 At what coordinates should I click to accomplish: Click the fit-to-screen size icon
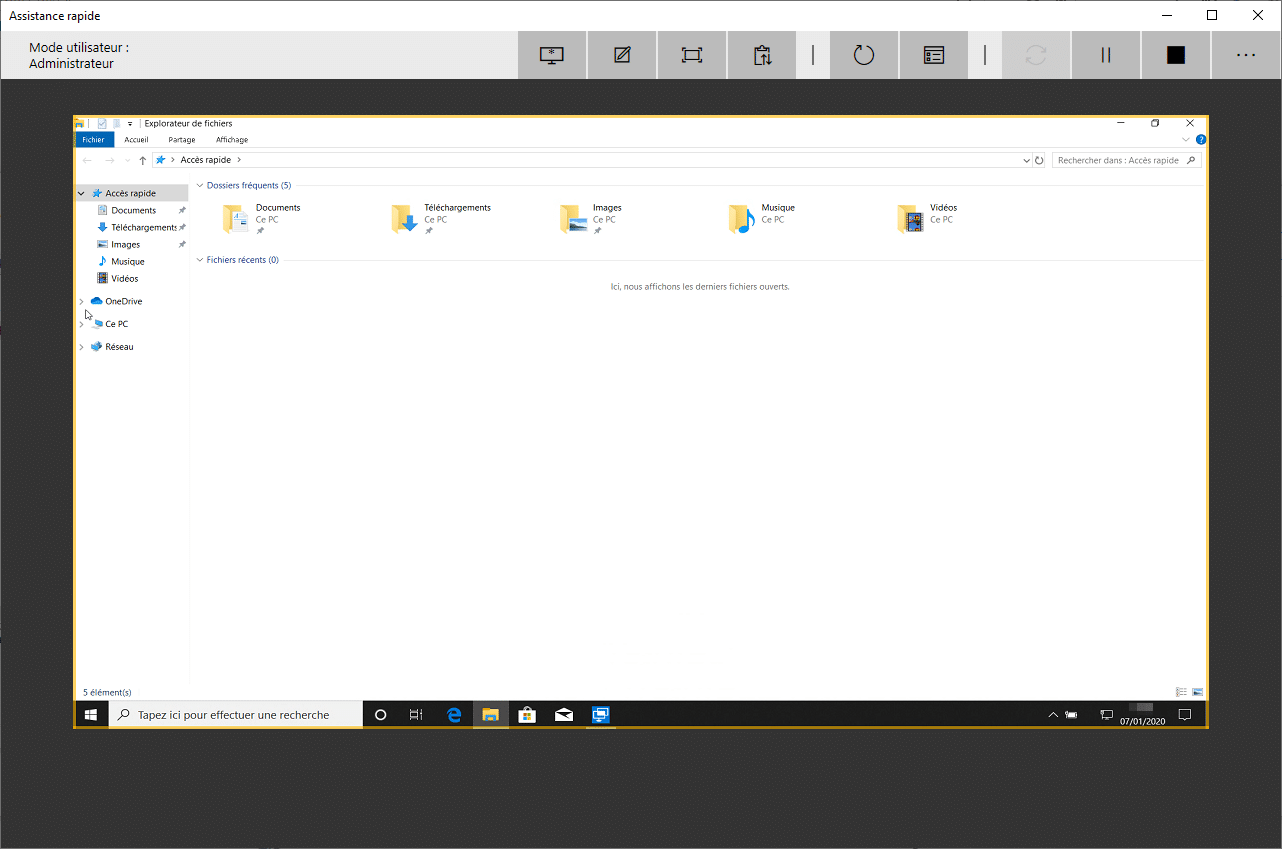coord(692,55)
